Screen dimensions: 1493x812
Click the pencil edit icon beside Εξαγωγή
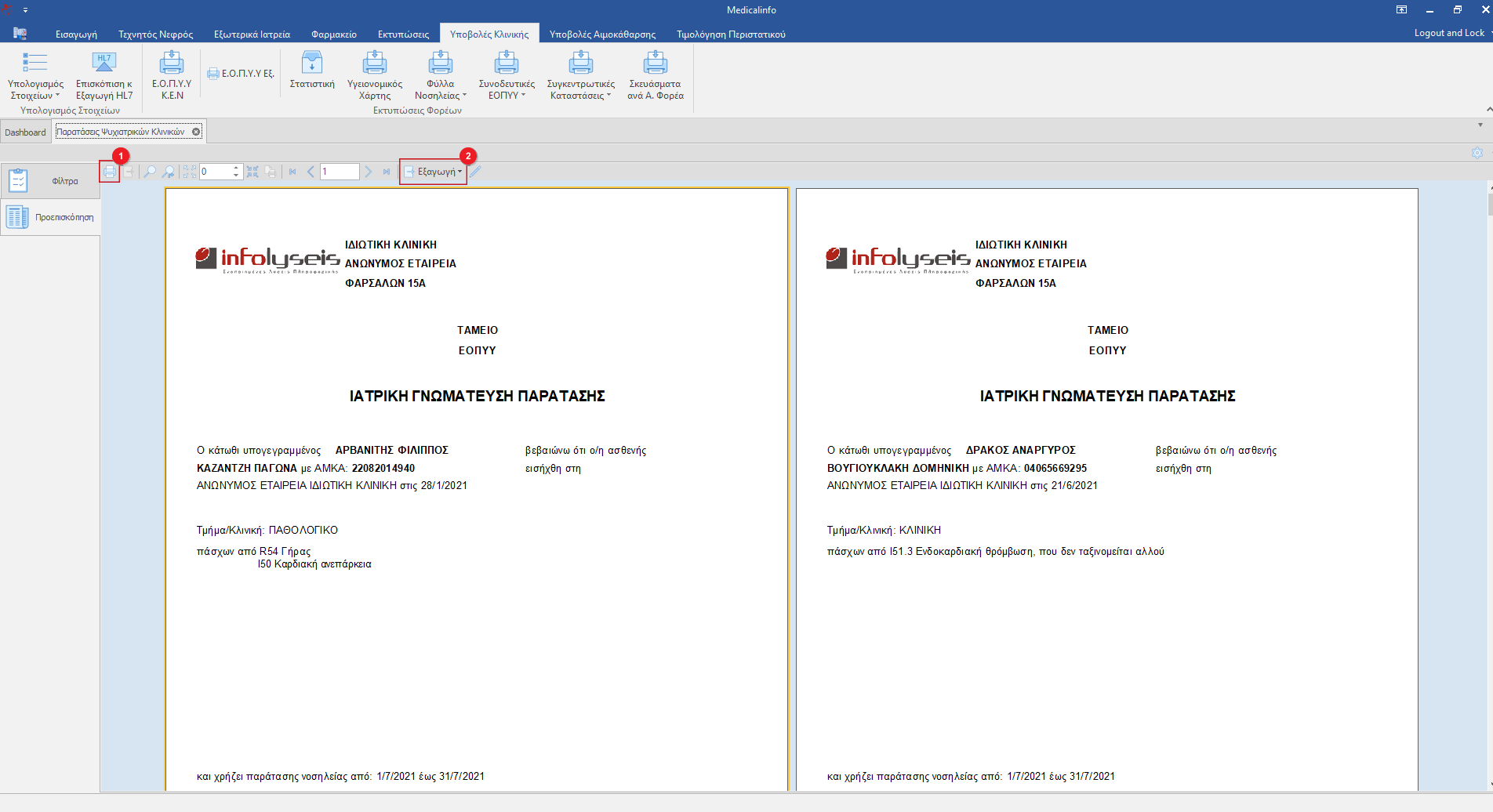coord(476,172)
